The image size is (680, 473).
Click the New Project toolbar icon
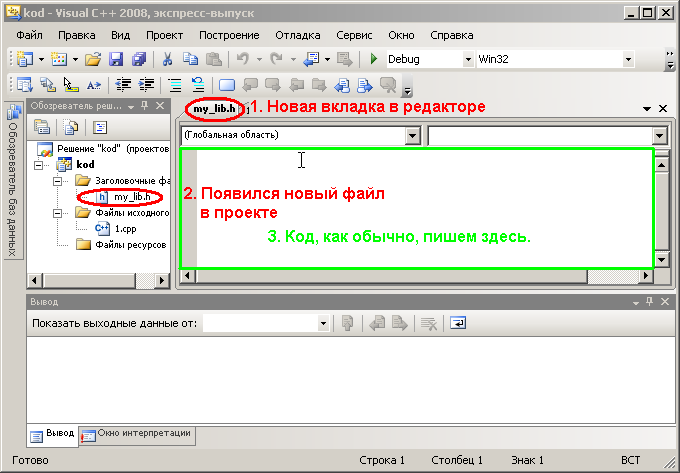[x=25, y=59]
